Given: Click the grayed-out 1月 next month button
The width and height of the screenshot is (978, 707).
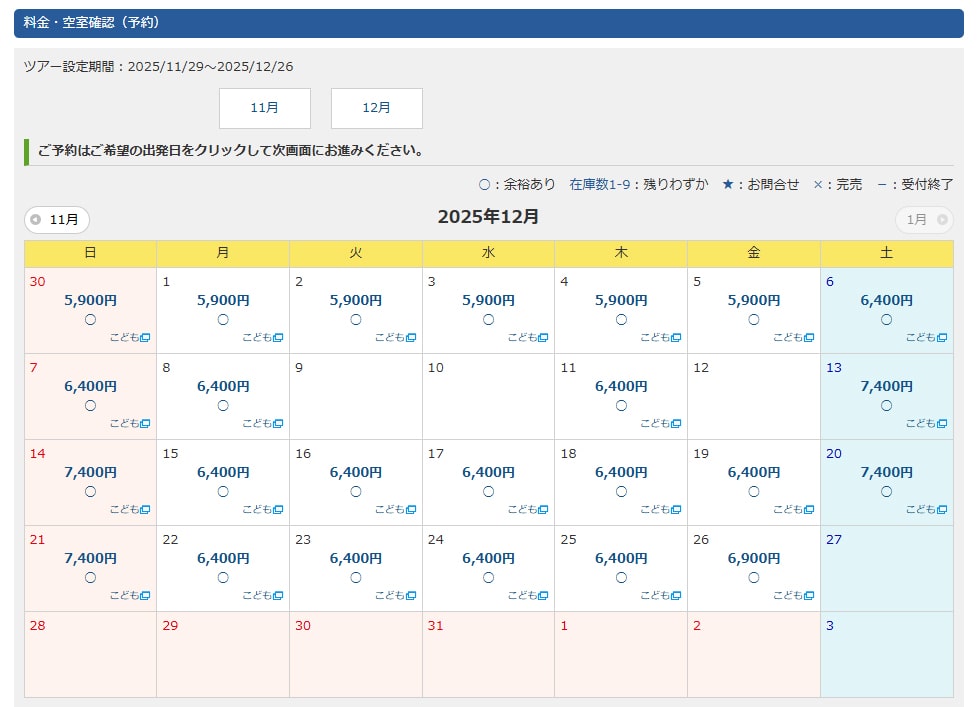Looking at the screenshot, I should coord(923,220).
